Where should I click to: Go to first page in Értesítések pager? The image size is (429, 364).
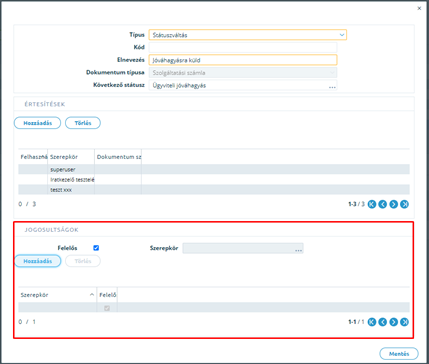coord(372,204)
